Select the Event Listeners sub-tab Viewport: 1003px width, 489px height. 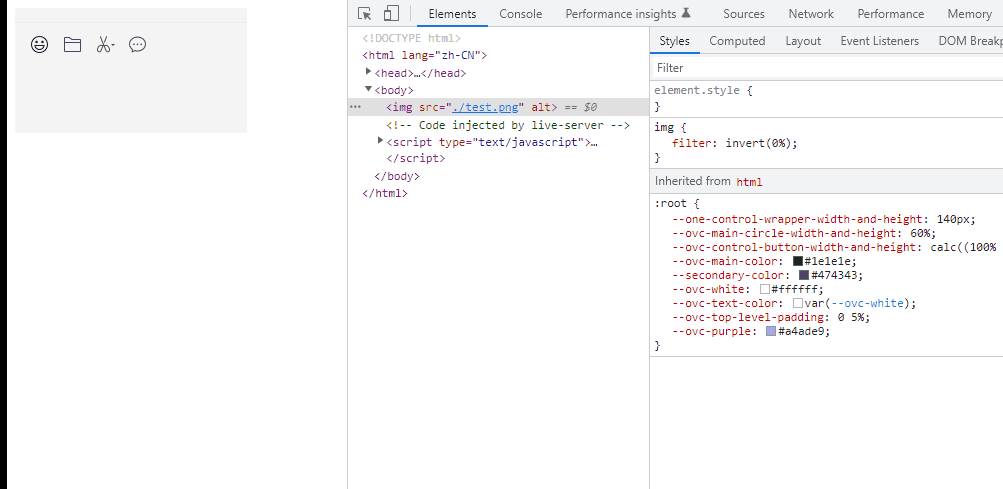click(x=880, y=41)
